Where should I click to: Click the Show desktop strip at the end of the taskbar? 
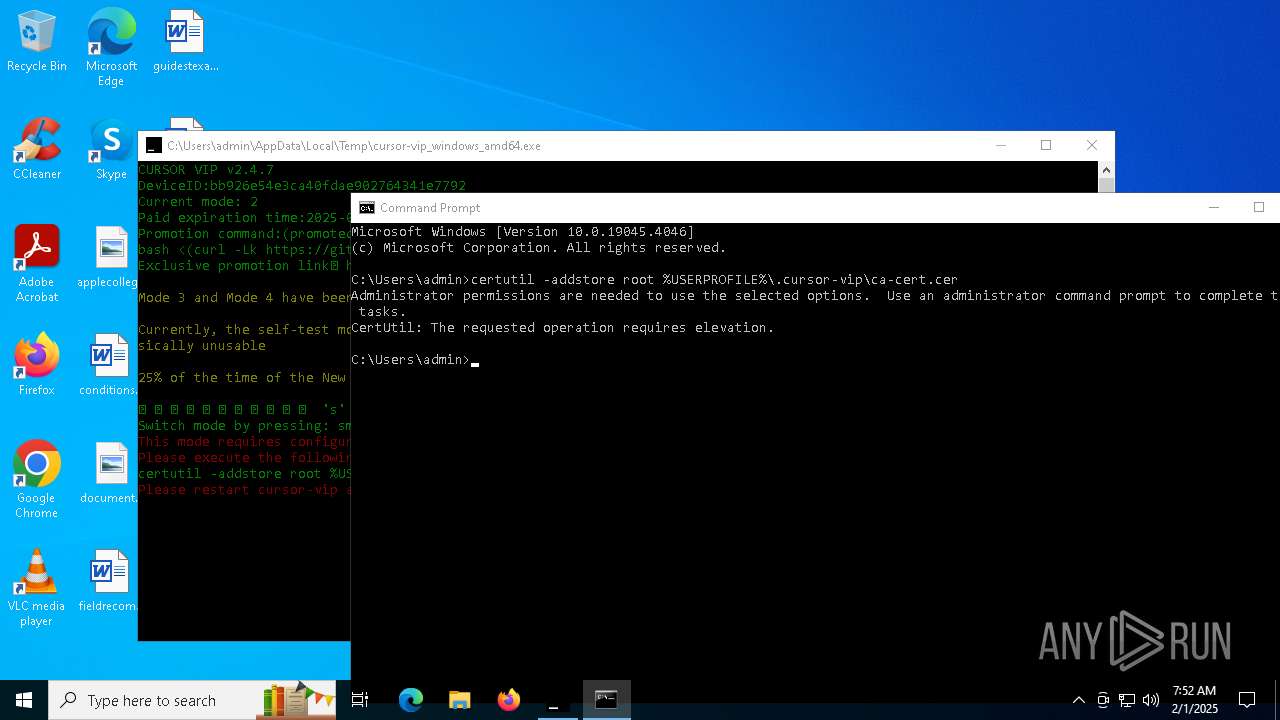click(1277, 700)
